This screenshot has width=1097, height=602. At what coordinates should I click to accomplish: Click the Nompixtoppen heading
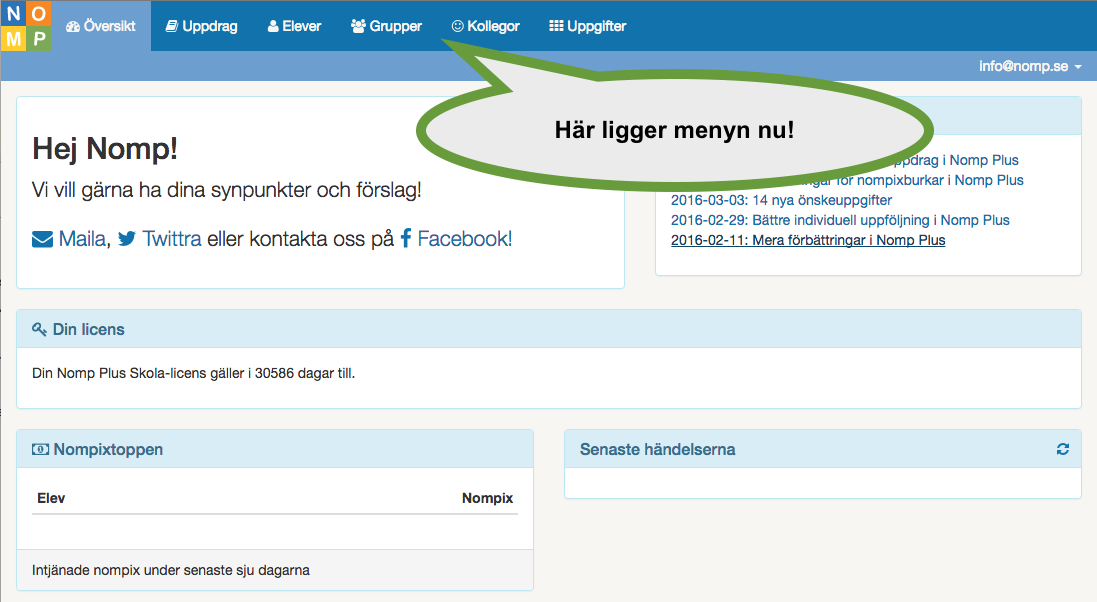[108, 449]
